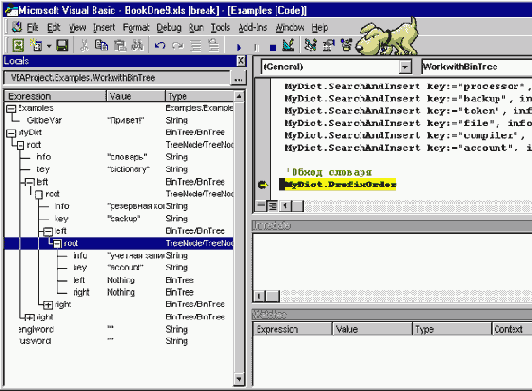
Task: Switch to the Microsoft Excel view icon
Action: click(x=18, y=45)
